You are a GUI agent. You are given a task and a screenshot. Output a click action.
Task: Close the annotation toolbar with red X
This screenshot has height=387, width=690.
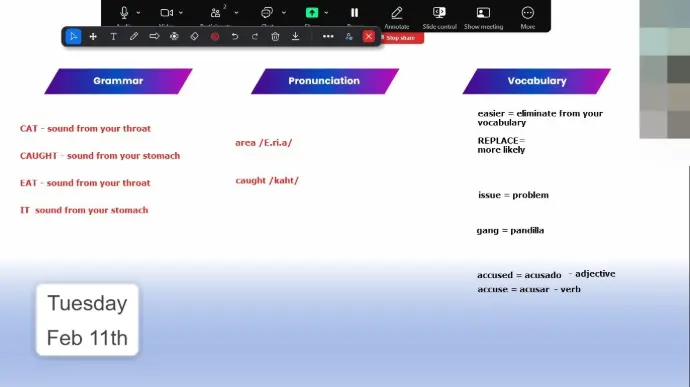click(369, 37)
